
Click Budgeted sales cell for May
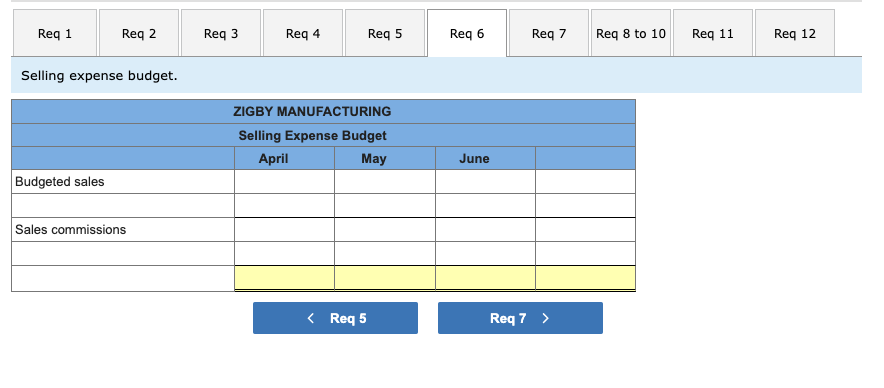[x=385, y=182]
